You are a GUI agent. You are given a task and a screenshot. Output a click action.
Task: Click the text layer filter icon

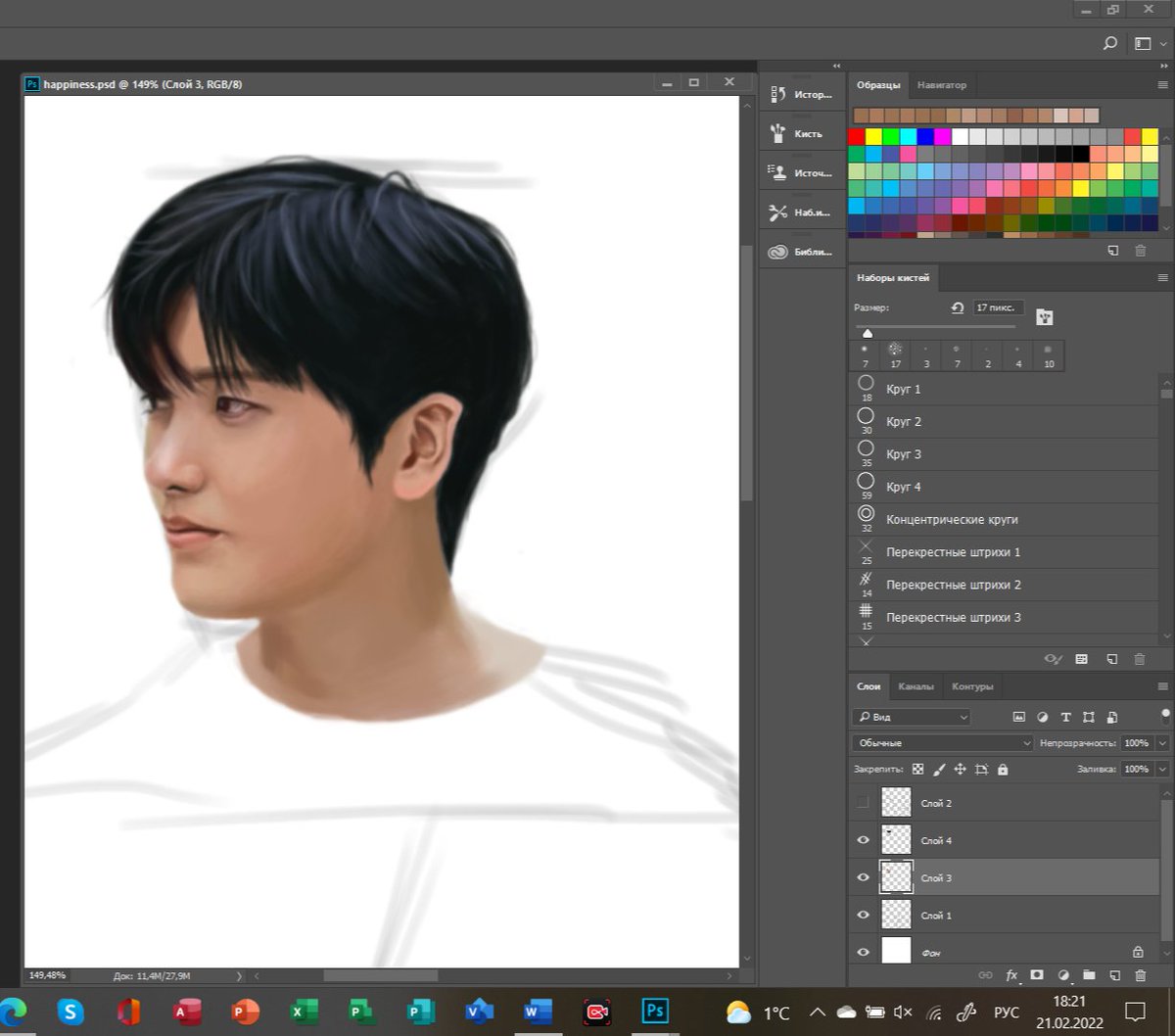click(1065, 718)
